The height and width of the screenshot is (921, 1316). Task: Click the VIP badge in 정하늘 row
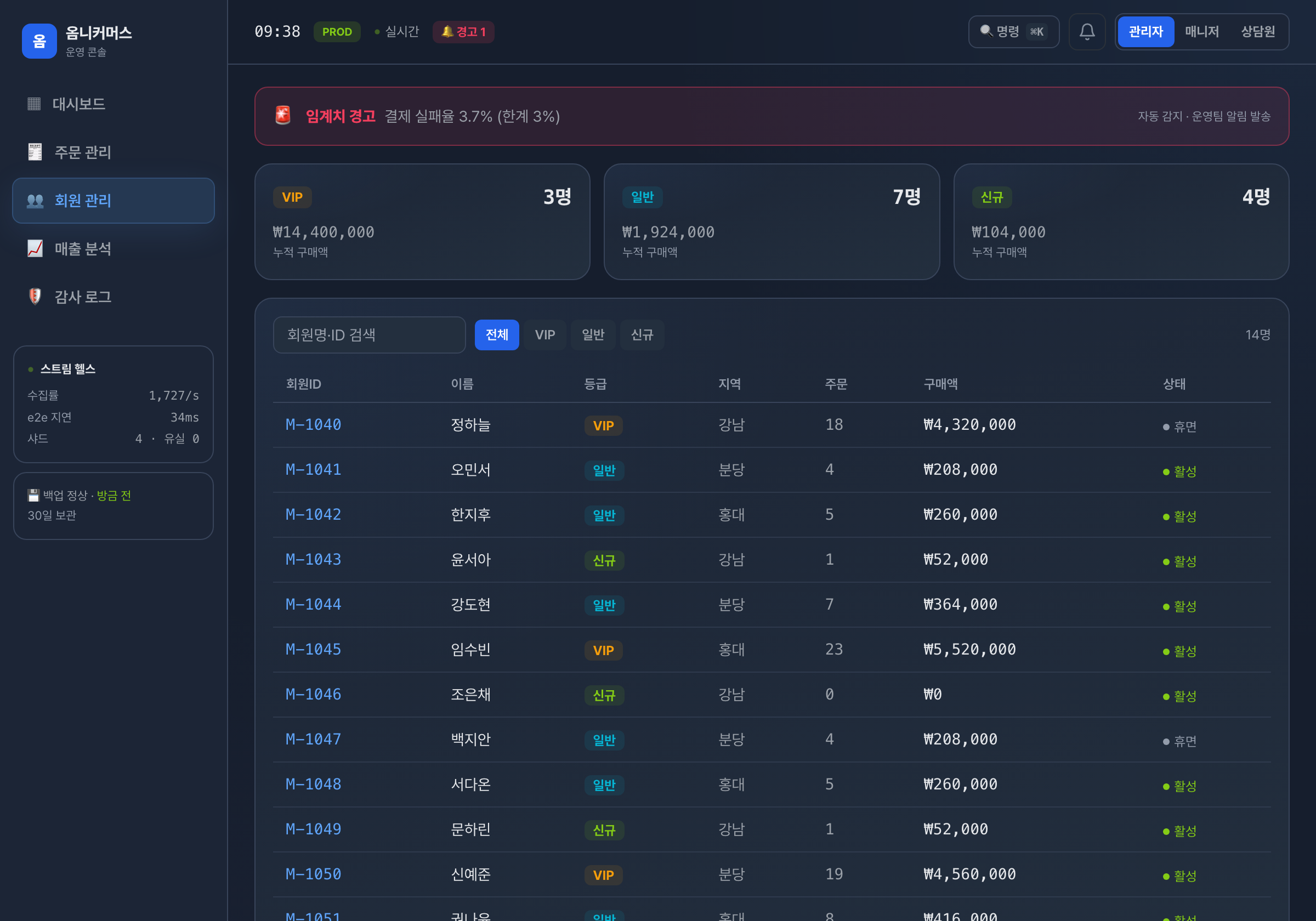coord(604,426)
